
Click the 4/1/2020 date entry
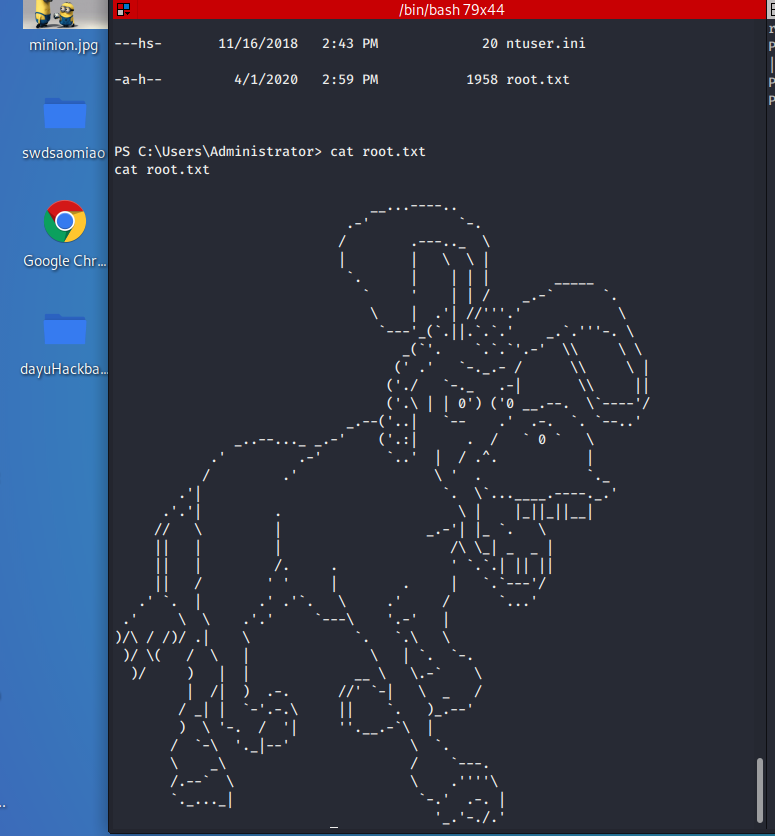coord(266,79)
